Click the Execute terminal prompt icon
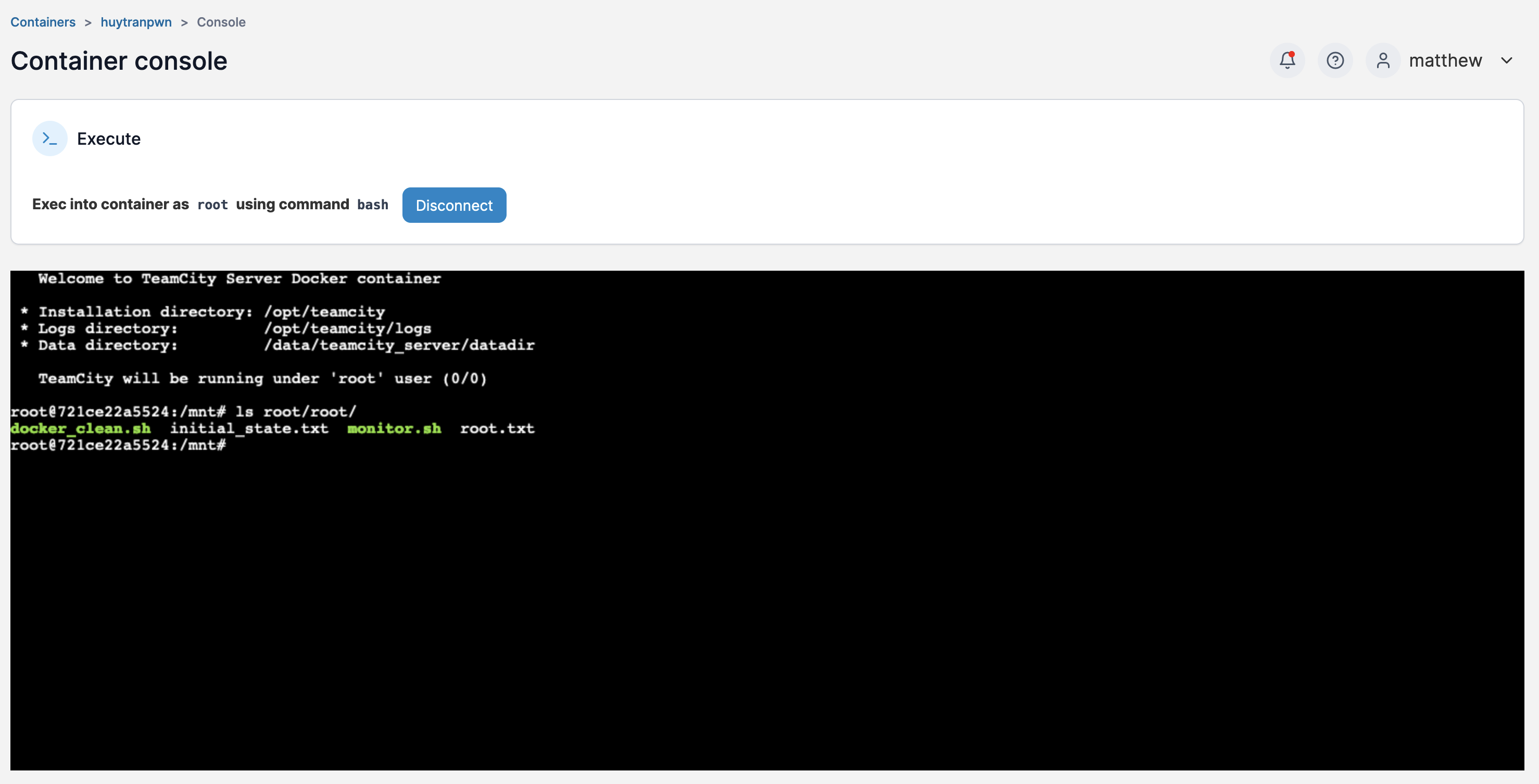Image resolution: width=1539 pixels, height=784 pixels. [x=49, y=138]
